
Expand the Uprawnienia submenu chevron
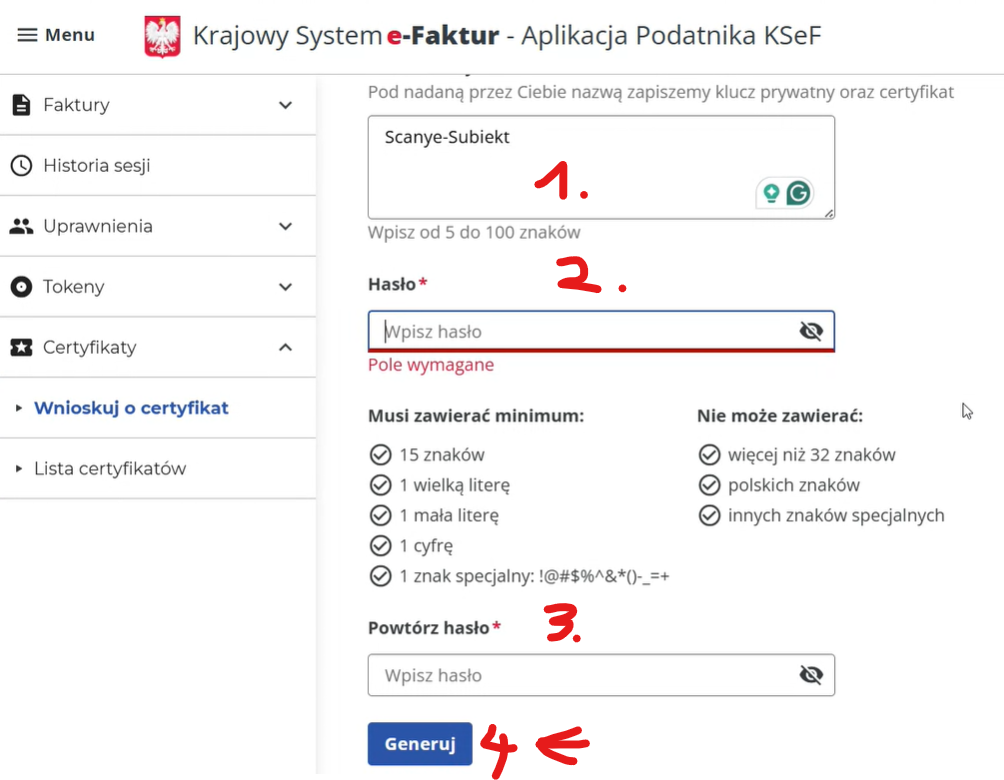point(285,226)
